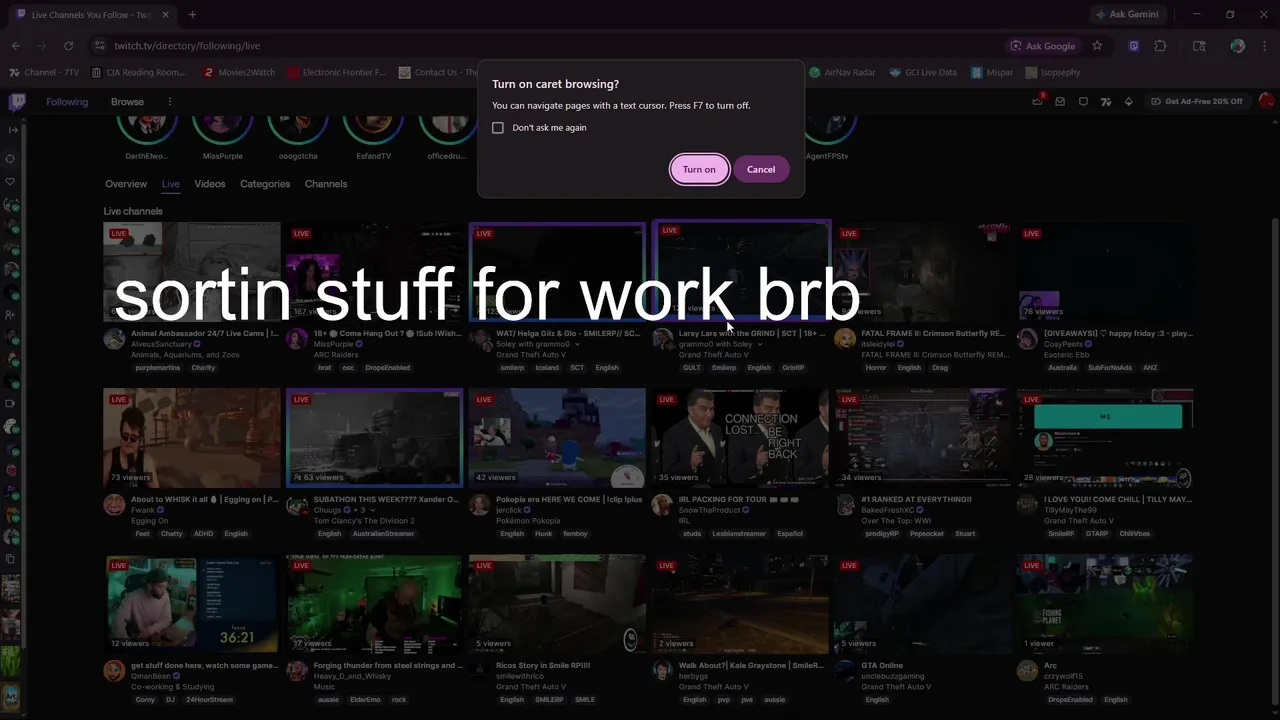This screenshot has width=1280, height=720.
Task: Open the Fishing Planet stream thumbnail by crzywolf15
Action: click(1105, 604)
